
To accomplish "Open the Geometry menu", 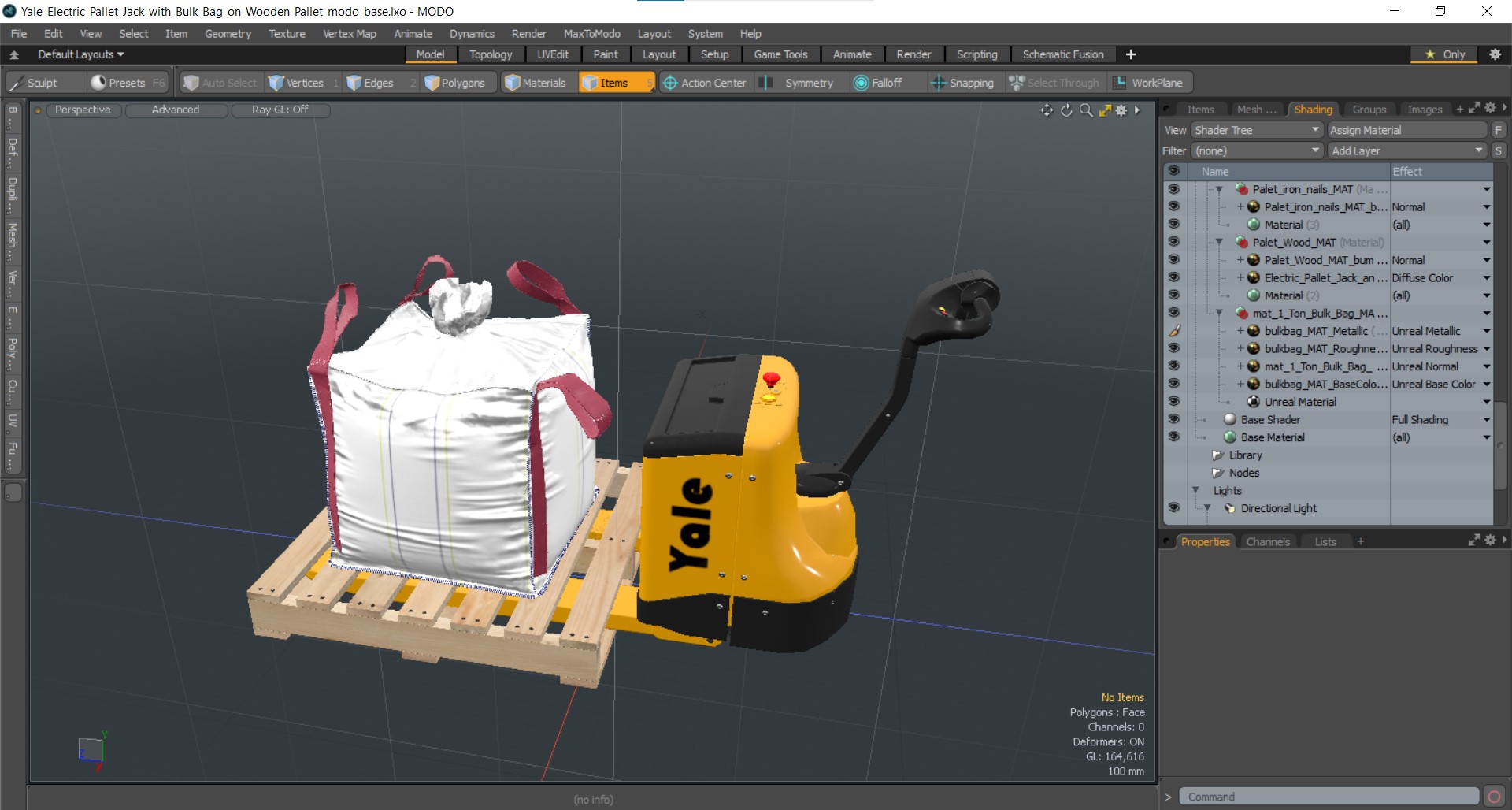I will click(x=228, y=34).
